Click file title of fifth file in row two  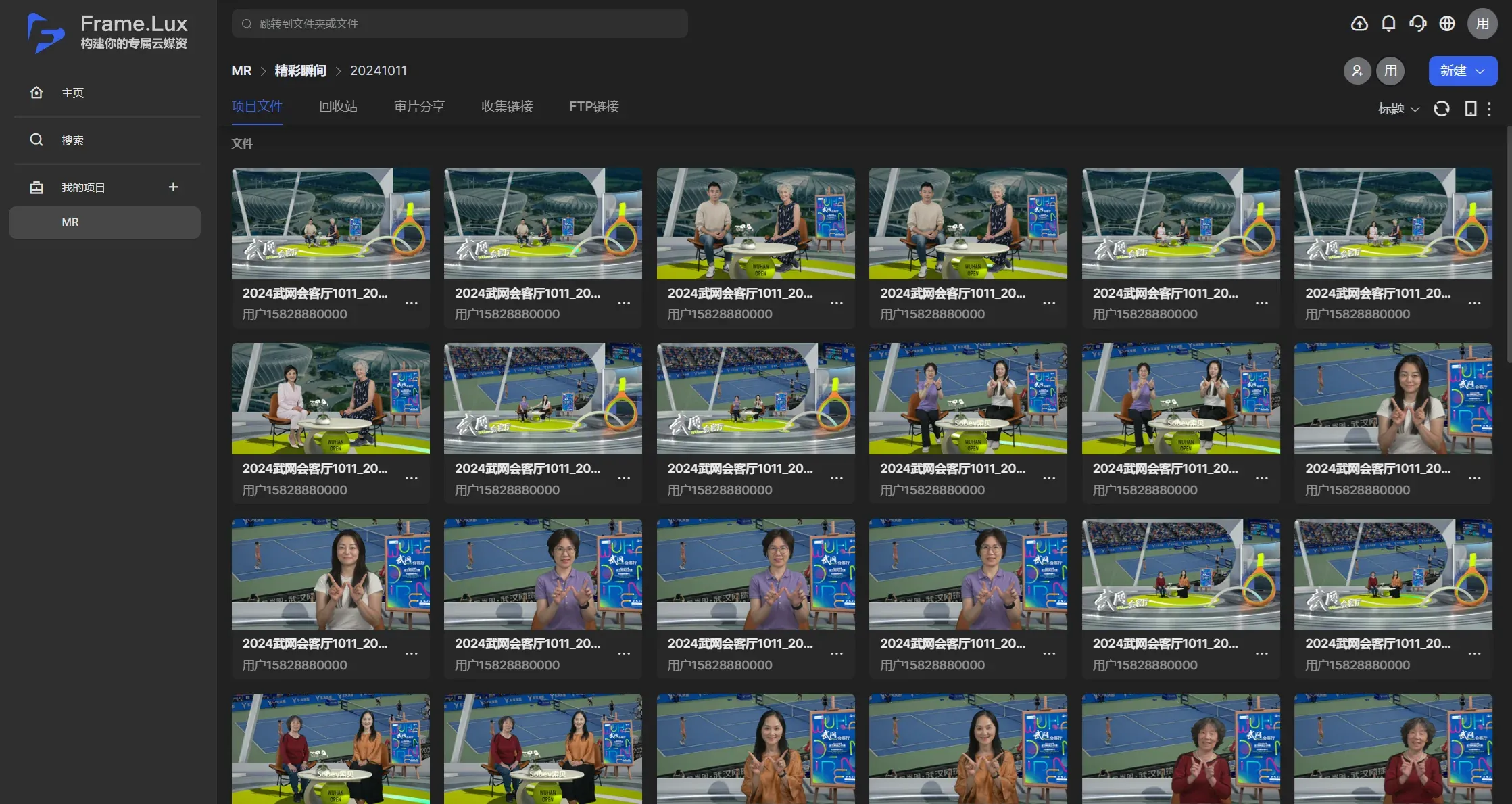point(1165,469)
